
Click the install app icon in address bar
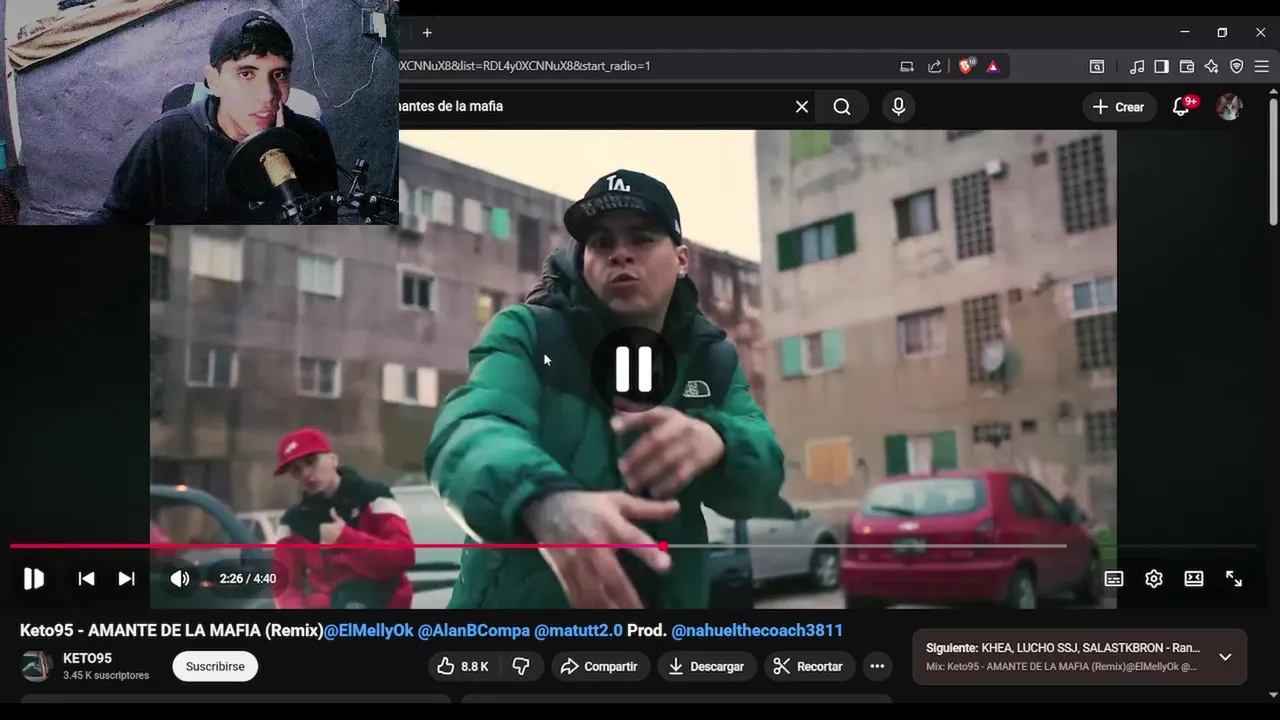(907, 67)
